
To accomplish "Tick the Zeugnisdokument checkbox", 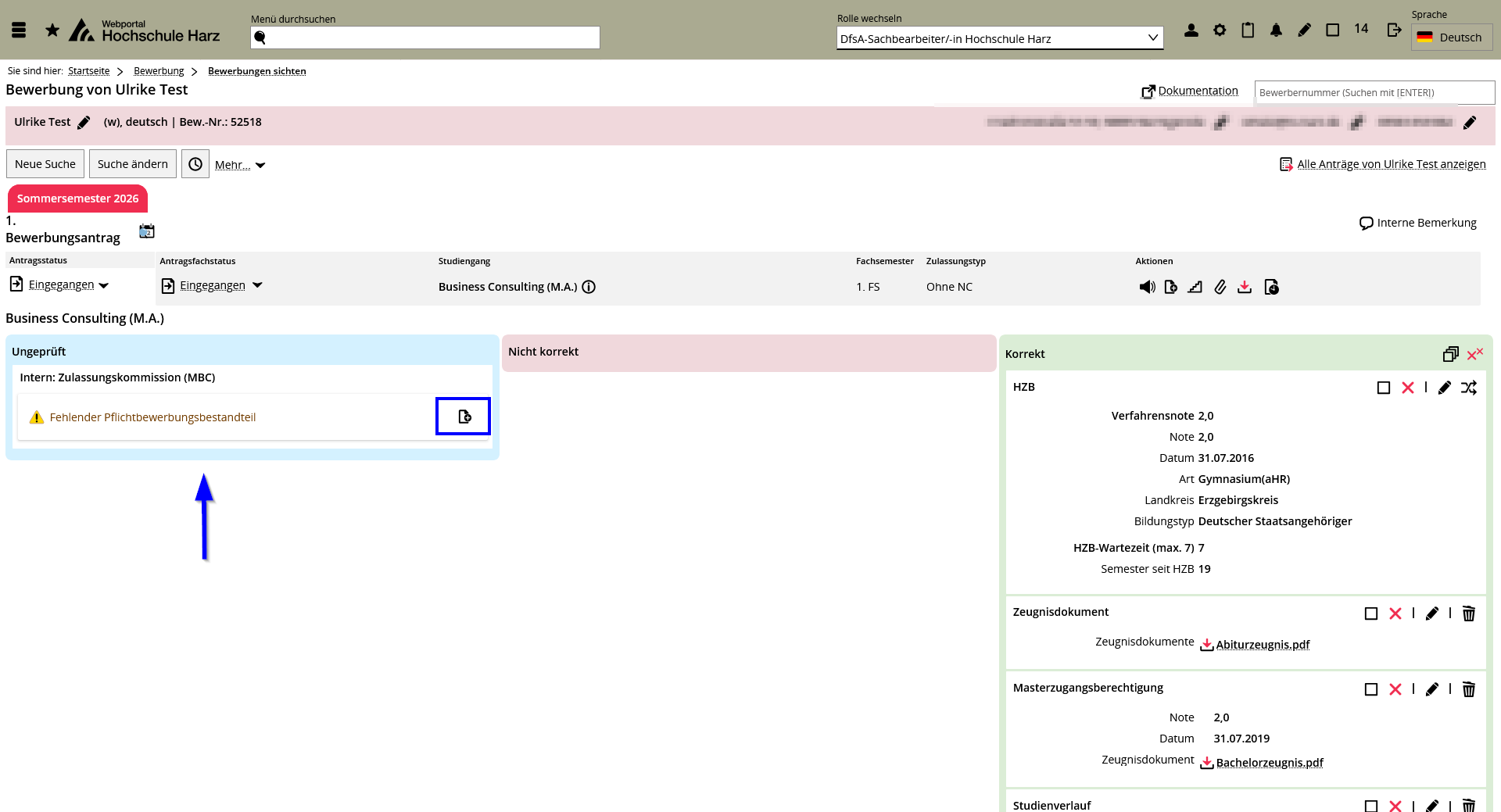I will click(x=1370, y=613).
